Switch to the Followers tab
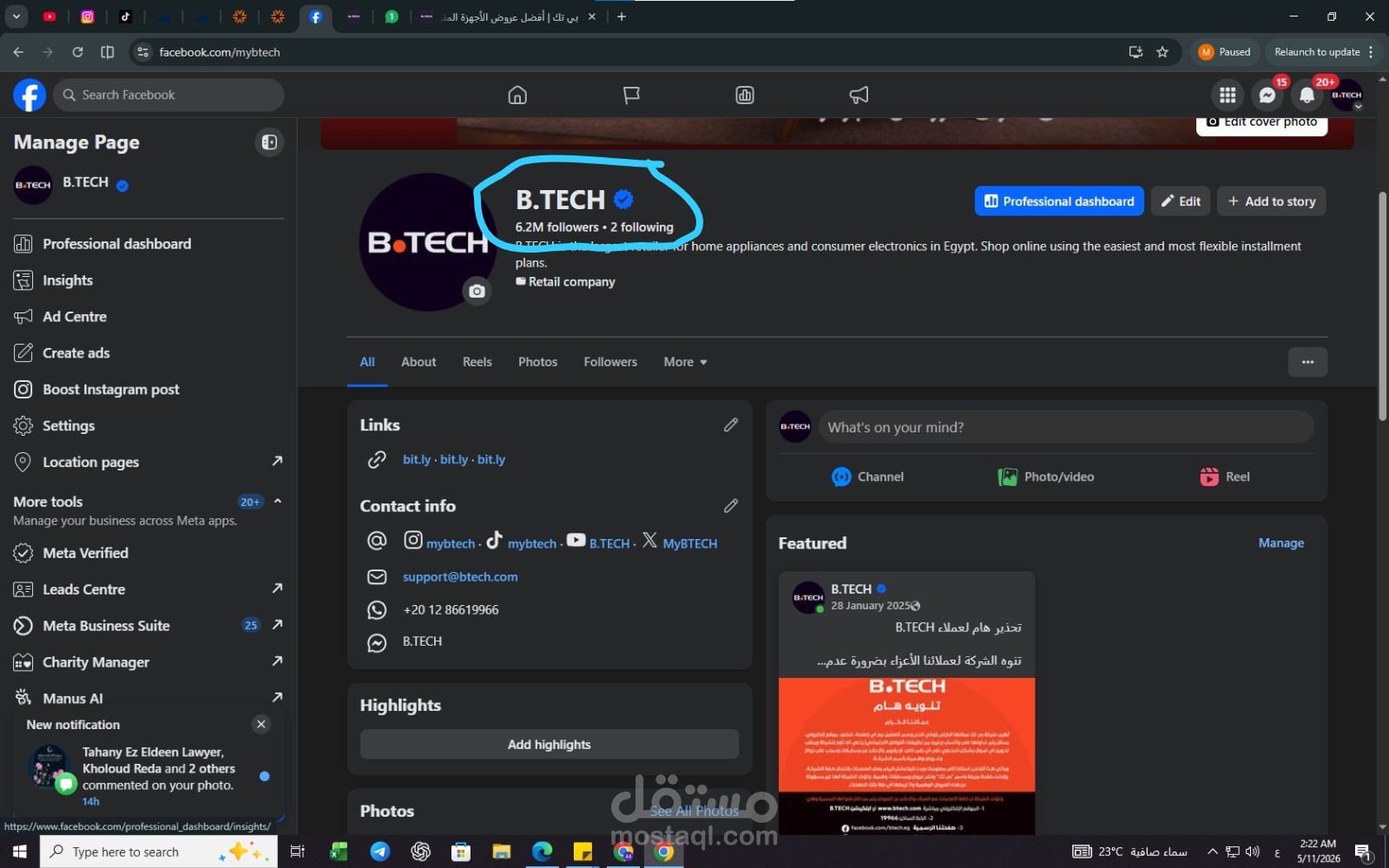Screen dimensions: 1389x868 pos(610,362)
